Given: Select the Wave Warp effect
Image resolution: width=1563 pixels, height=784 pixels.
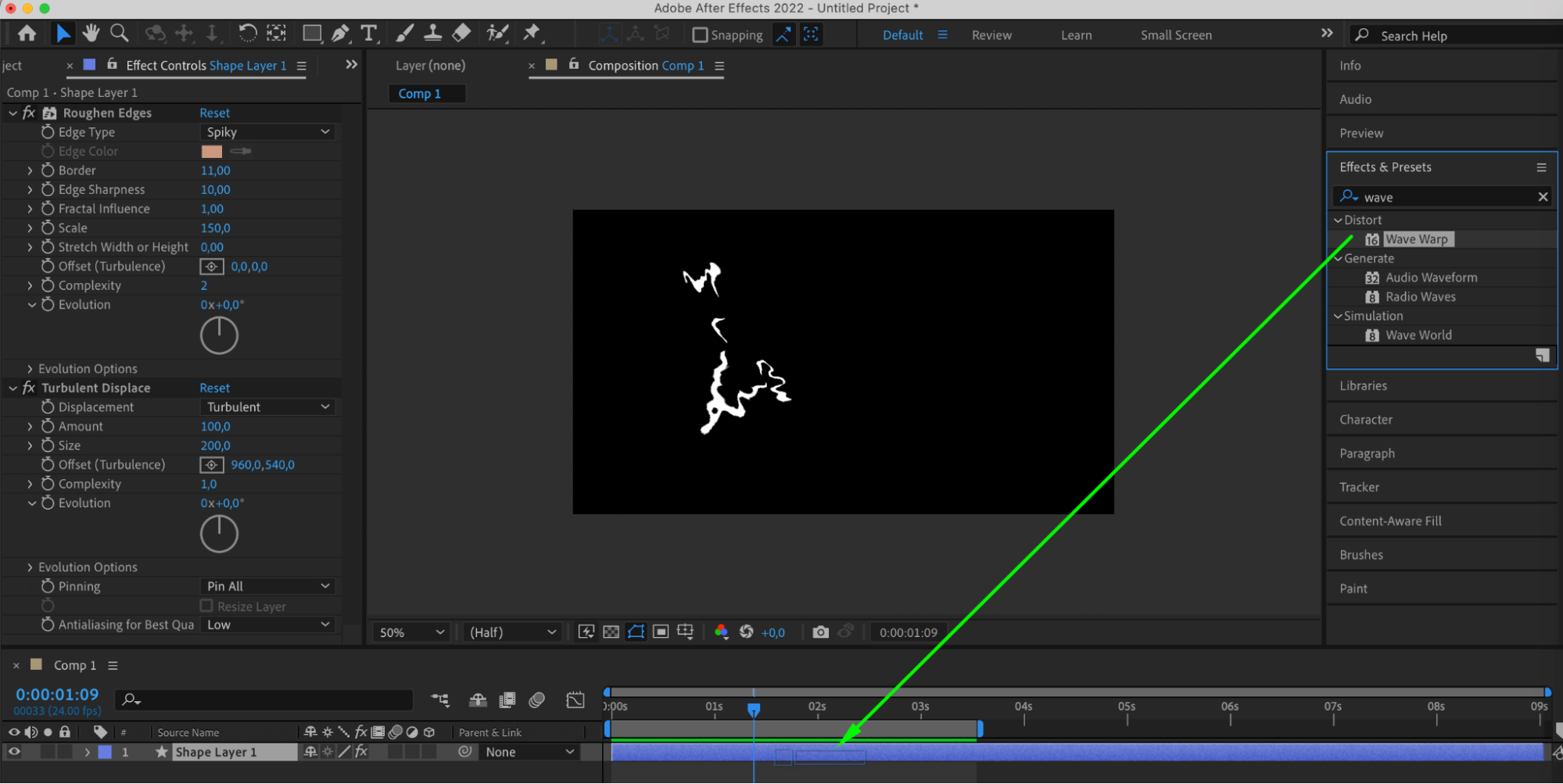Looking at the screenshot, I should [x=1416, y=239].
